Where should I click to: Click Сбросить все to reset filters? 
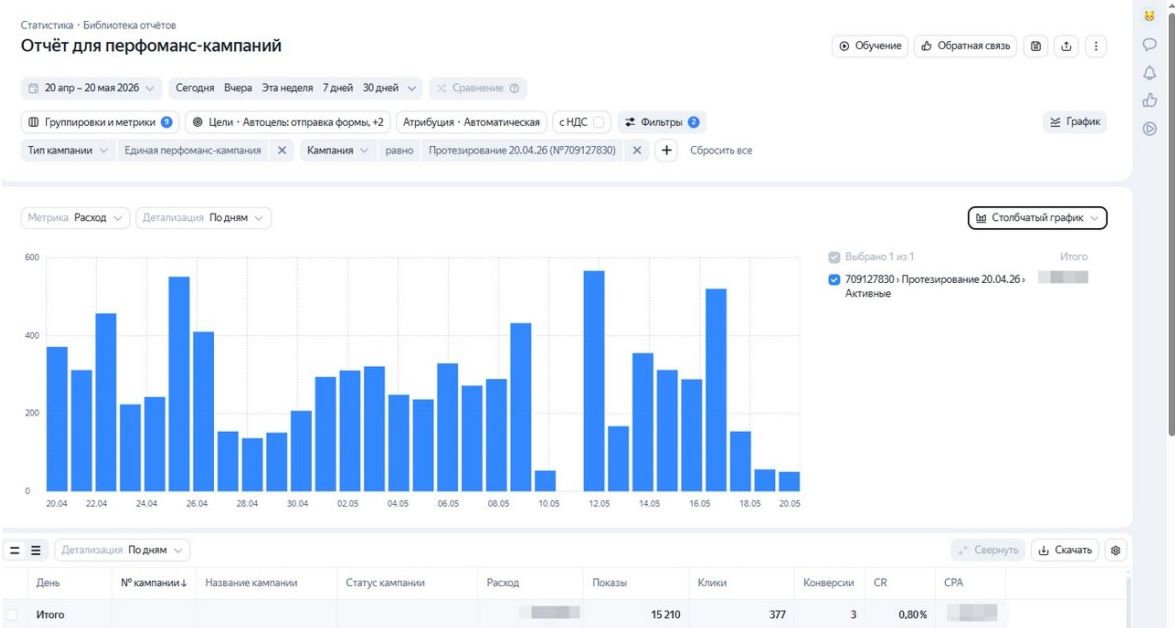(x=721, y=151)
